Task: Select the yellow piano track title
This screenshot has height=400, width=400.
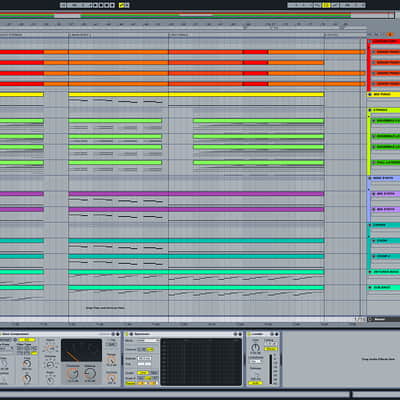Action: pyautogui.click(x=382, y=94)
